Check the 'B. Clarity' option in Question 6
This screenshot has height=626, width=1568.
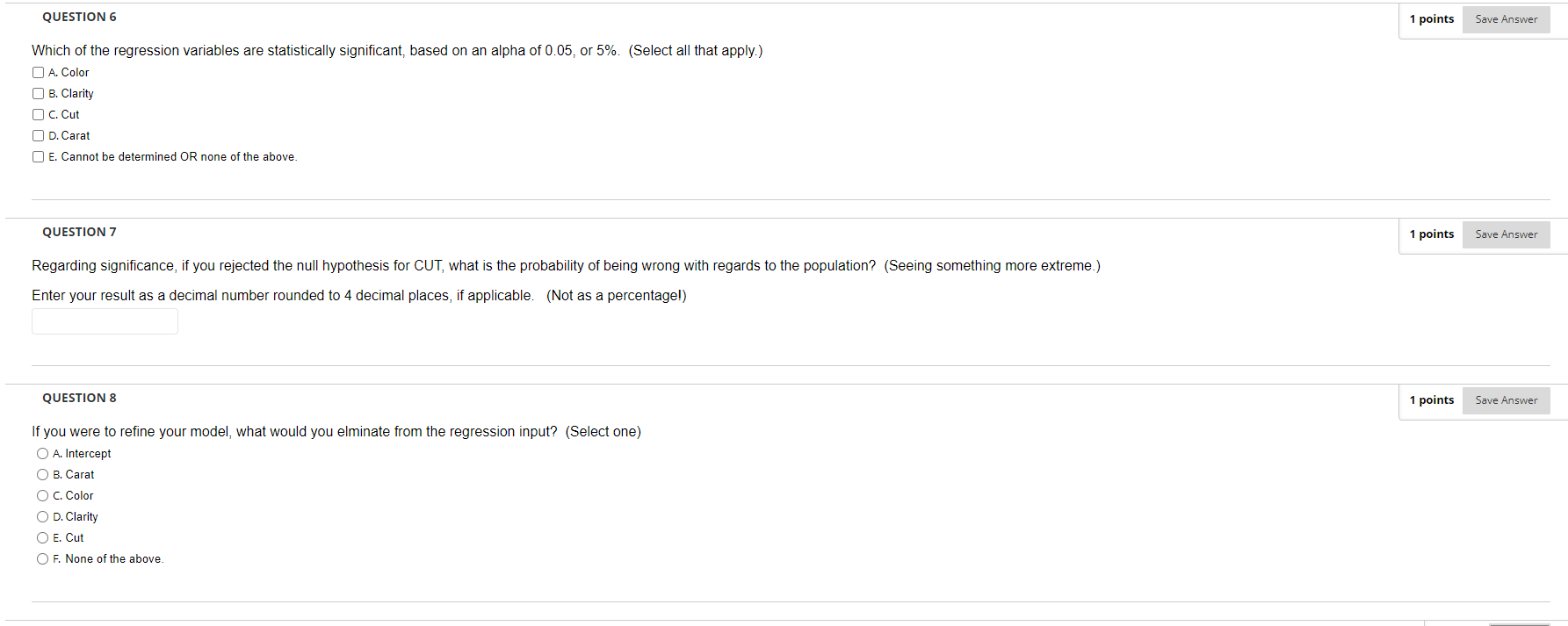pos(38,93)
